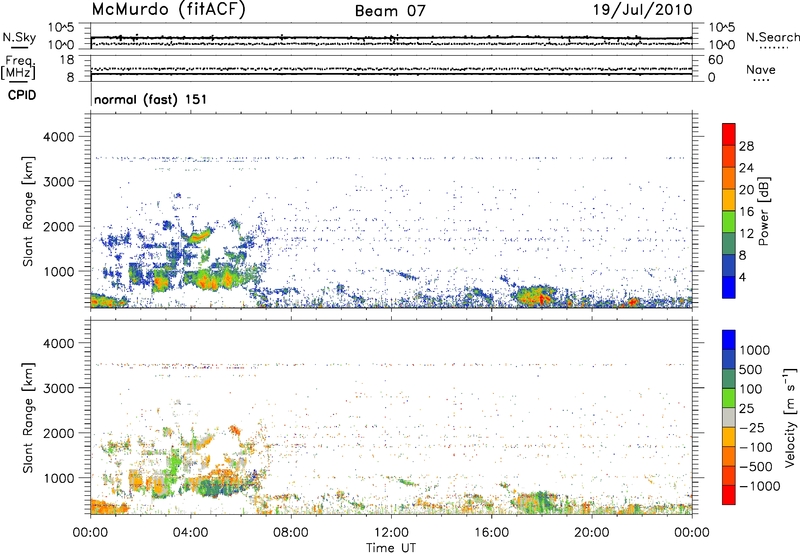Click the '4000' tick on power panel
800x554 pixels.
pyautogui.click(x=59, y=137)
